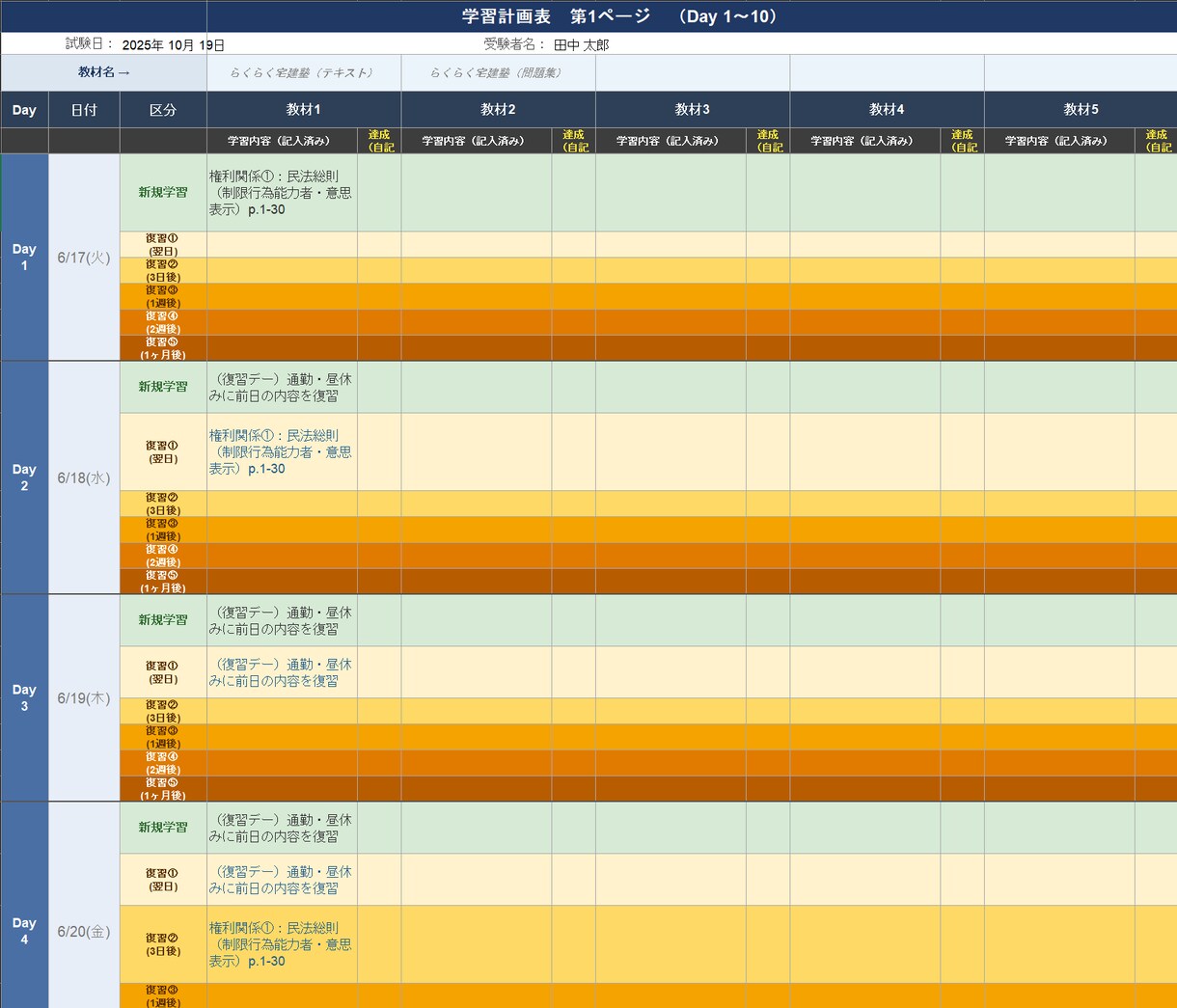Select Day 1 新規学習 content 権利関係①：民法総則
Image resolution: width=1177 pixels, height=1008 pixels.
(282, 193)
